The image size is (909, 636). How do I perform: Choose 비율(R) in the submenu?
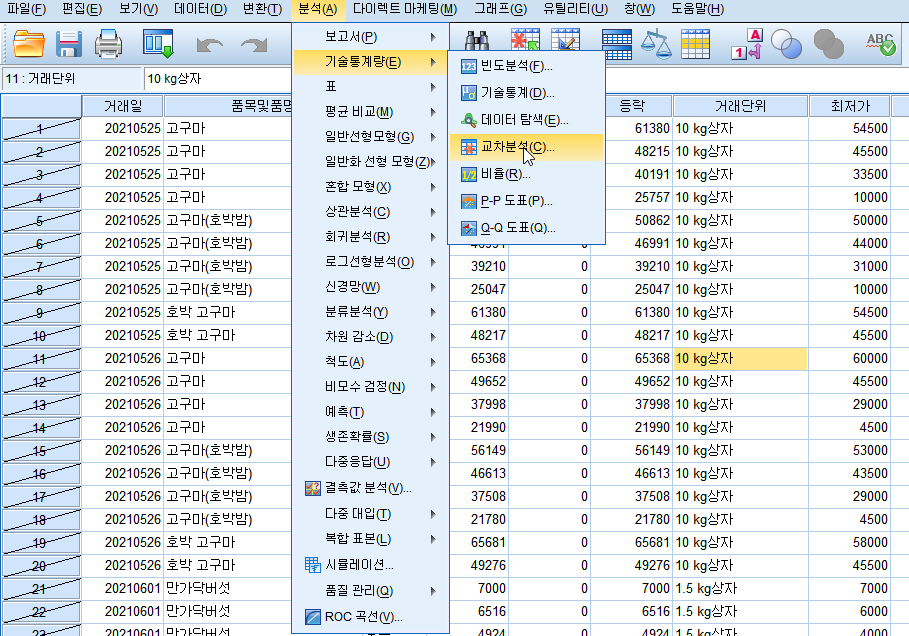526,174
